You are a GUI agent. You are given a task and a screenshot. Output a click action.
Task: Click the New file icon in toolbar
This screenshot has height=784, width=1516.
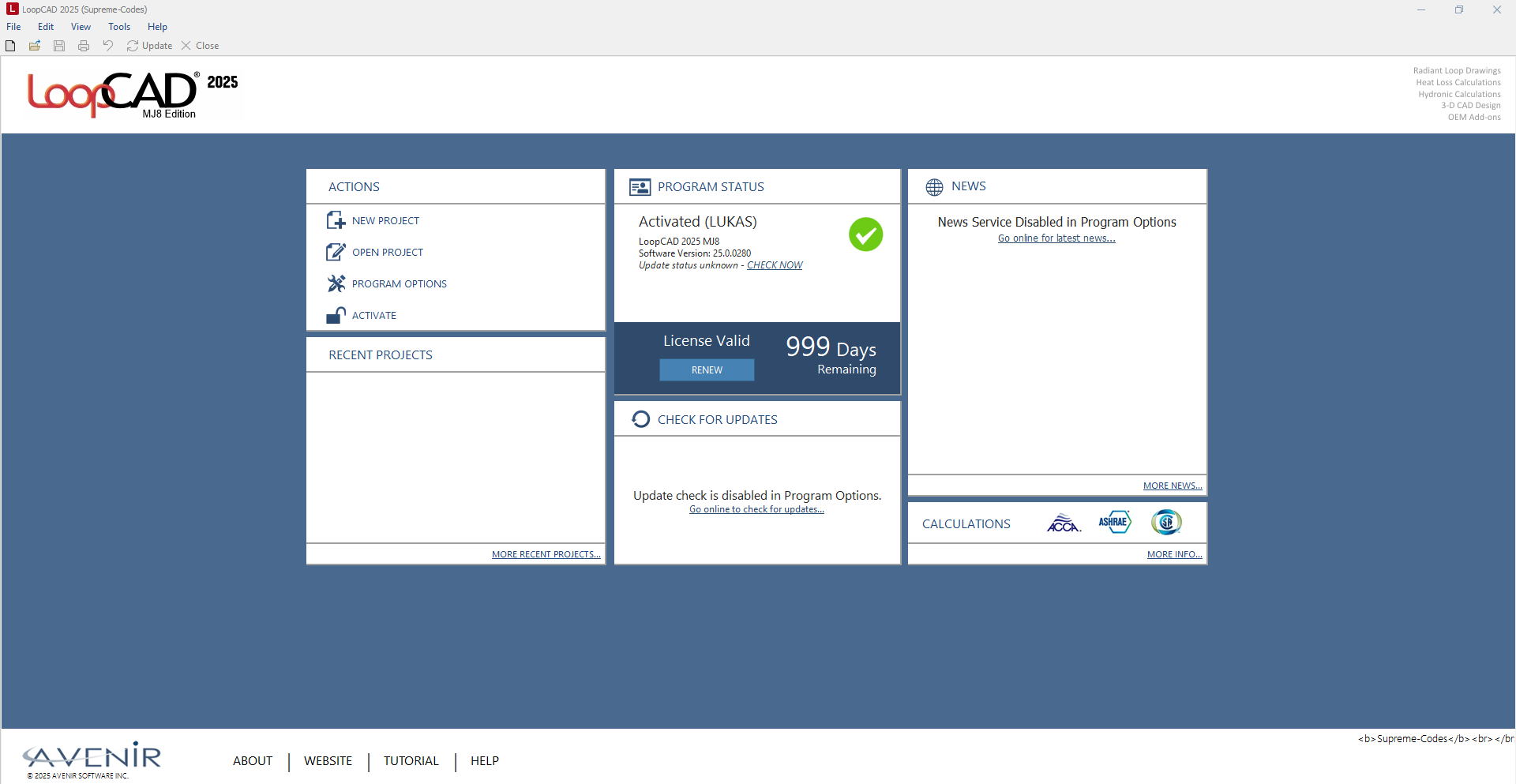click(10, 46)
